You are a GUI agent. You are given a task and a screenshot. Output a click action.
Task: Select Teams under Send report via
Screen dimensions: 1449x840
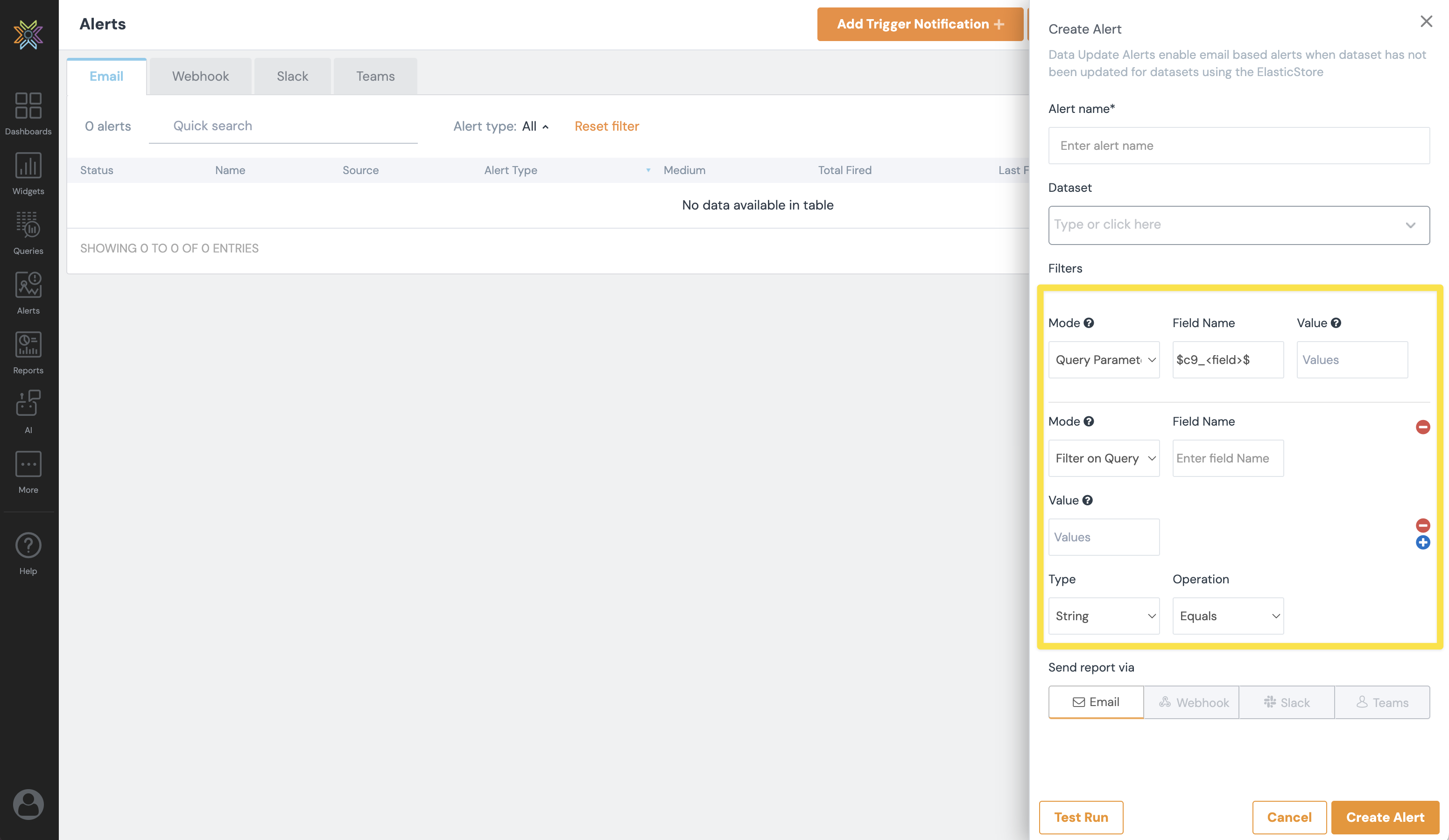pyautogui.click(x=1382, y=702)
